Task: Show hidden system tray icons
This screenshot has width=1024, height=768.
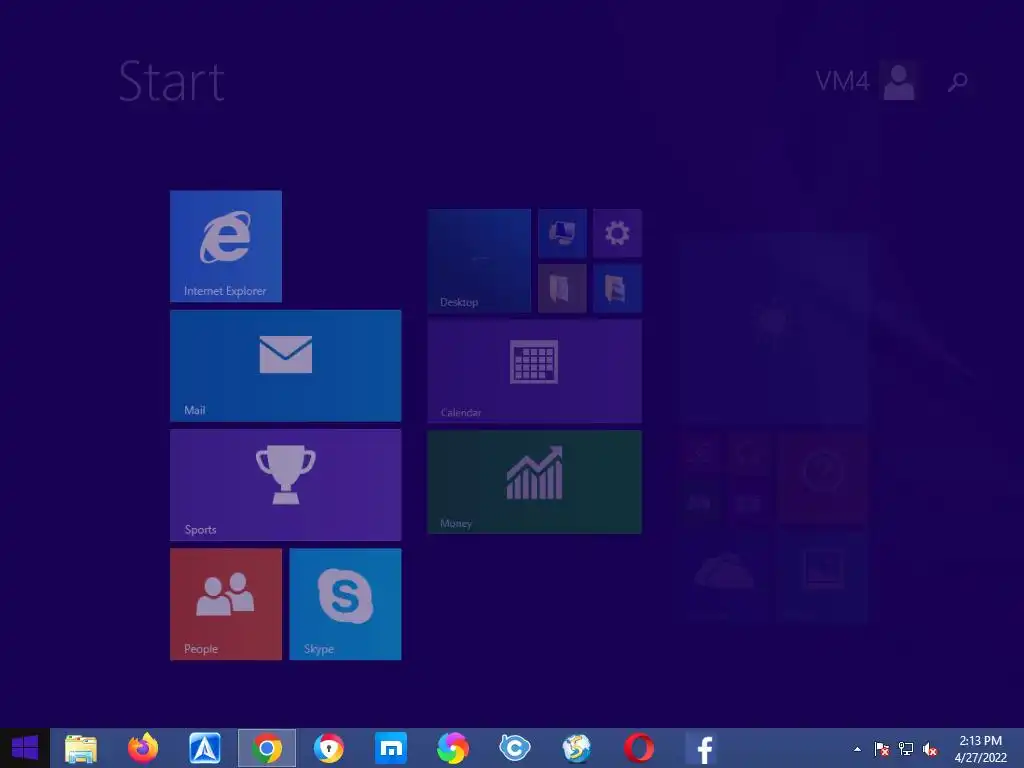Action: pyautogui.click(x=857, y=749)
